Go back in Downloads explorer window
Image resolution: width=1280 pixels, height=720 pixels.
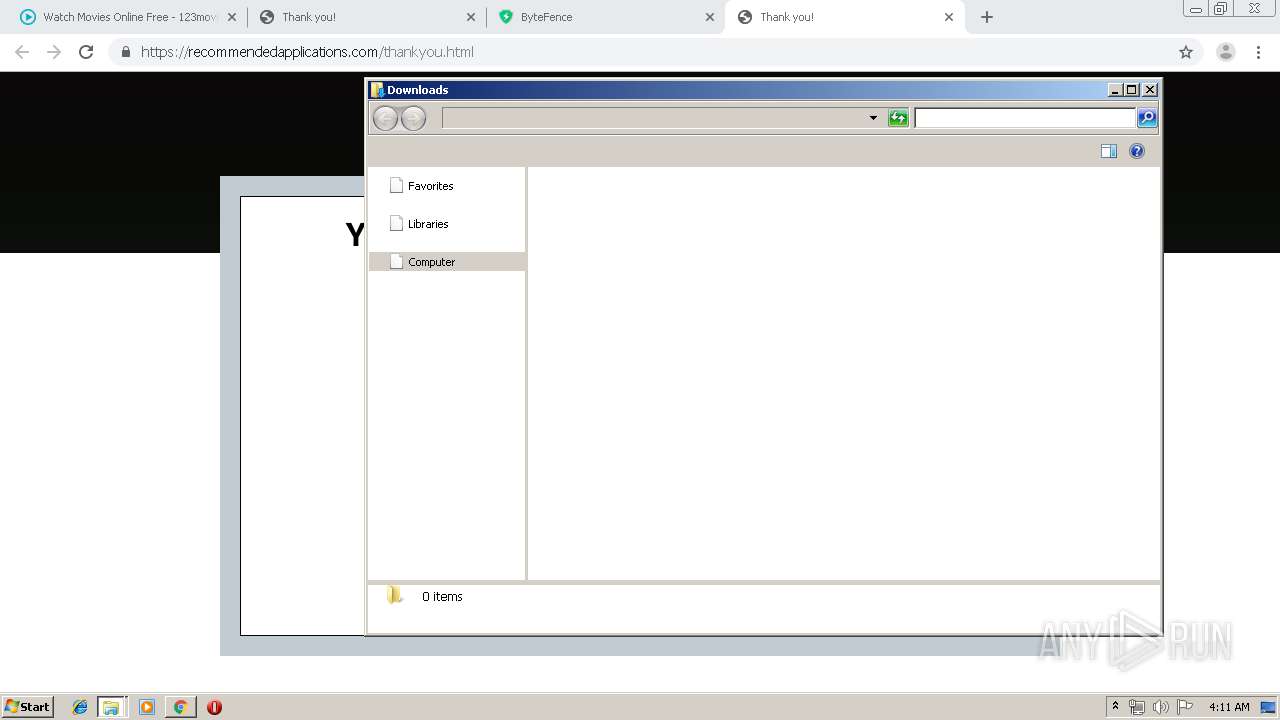pos(385,118)
